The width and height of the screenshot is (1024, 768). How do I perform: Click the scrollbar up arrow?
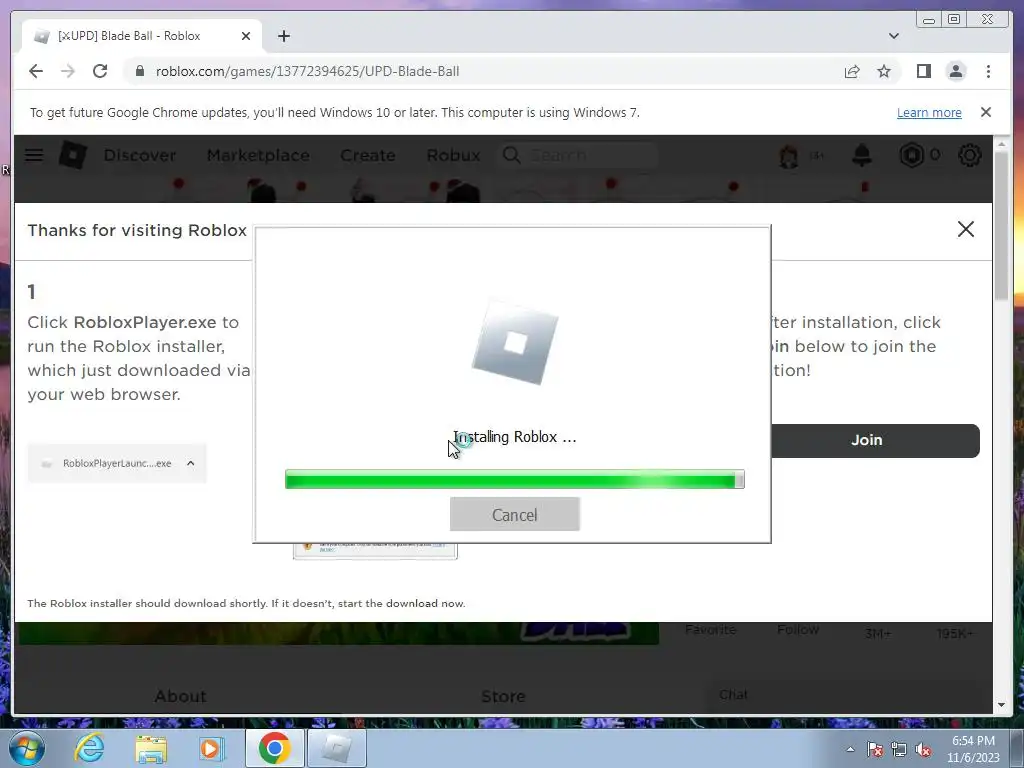point(1002,143)
